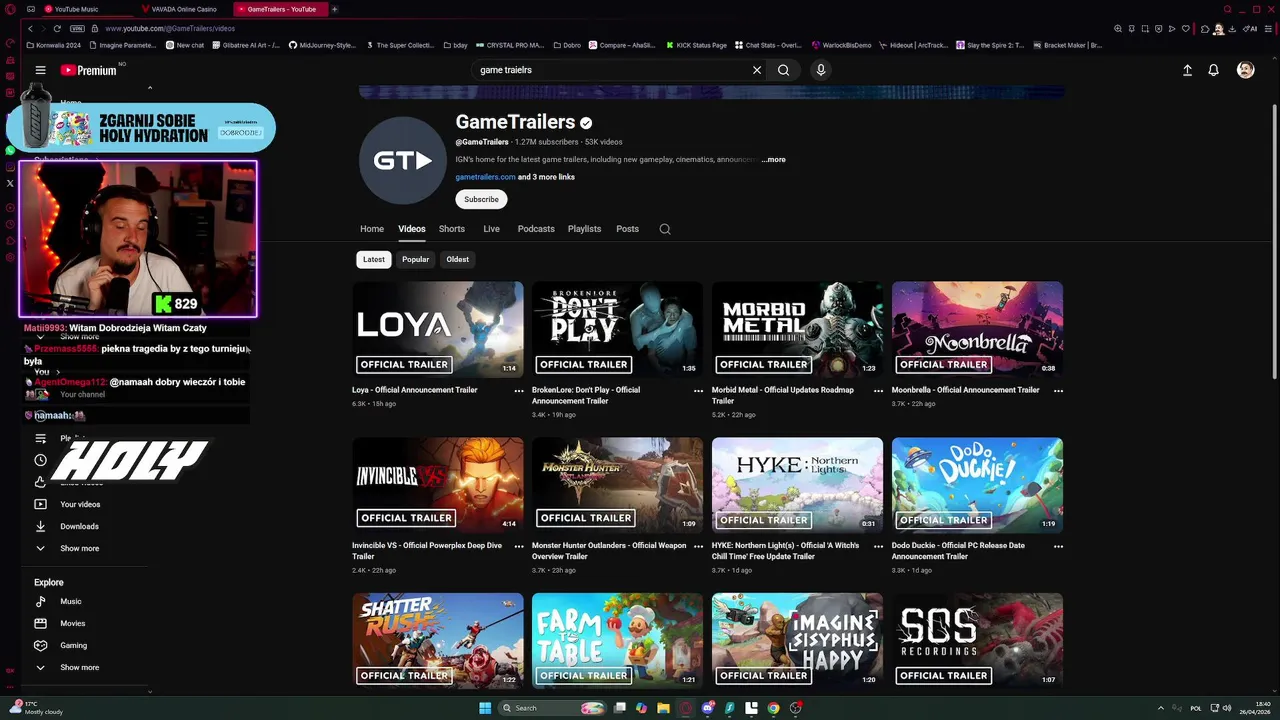Click the browser address bar URL
Image resolution: width=1280 pixels, height=720 pixels.
point(169,29)
